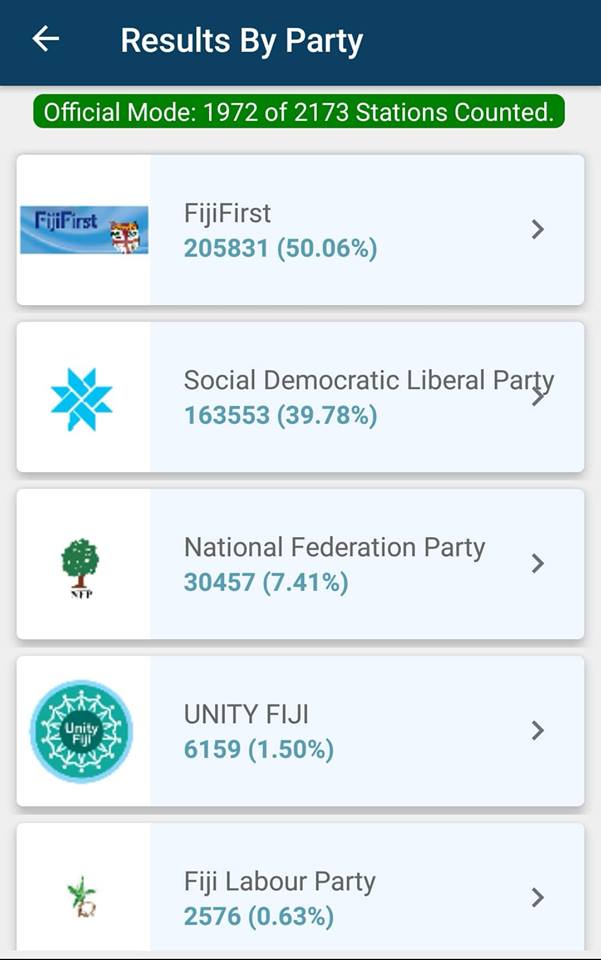Expand FijiFirst results with chevron
The image size is (601, 960).
point(538,230)
